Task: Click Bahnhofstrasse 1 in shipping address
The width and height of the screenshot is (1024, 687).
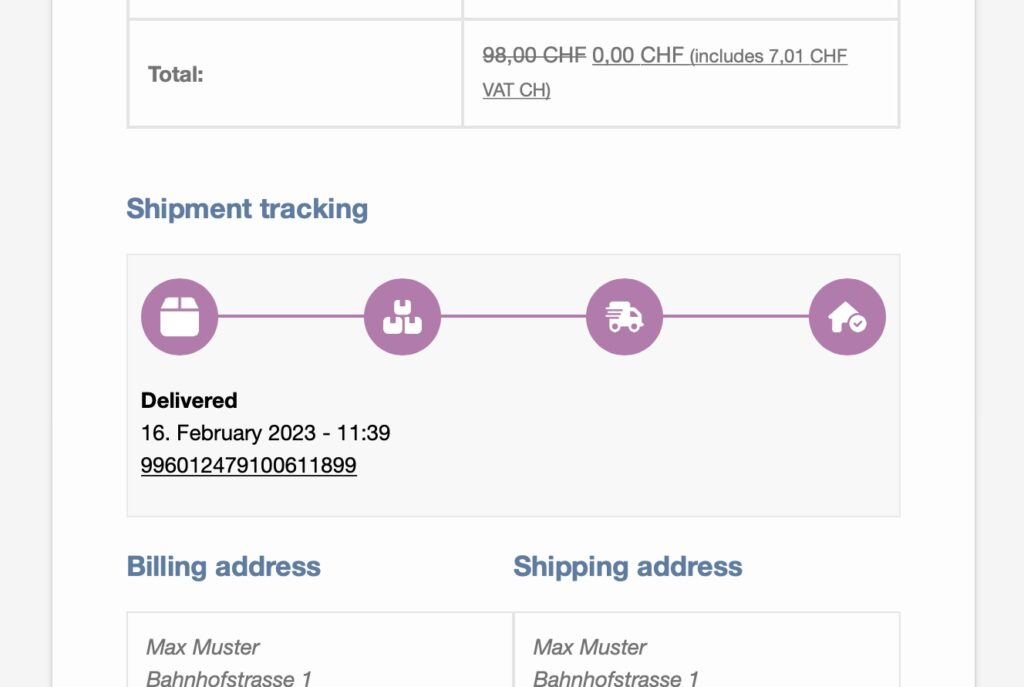Action: [616, 678]
